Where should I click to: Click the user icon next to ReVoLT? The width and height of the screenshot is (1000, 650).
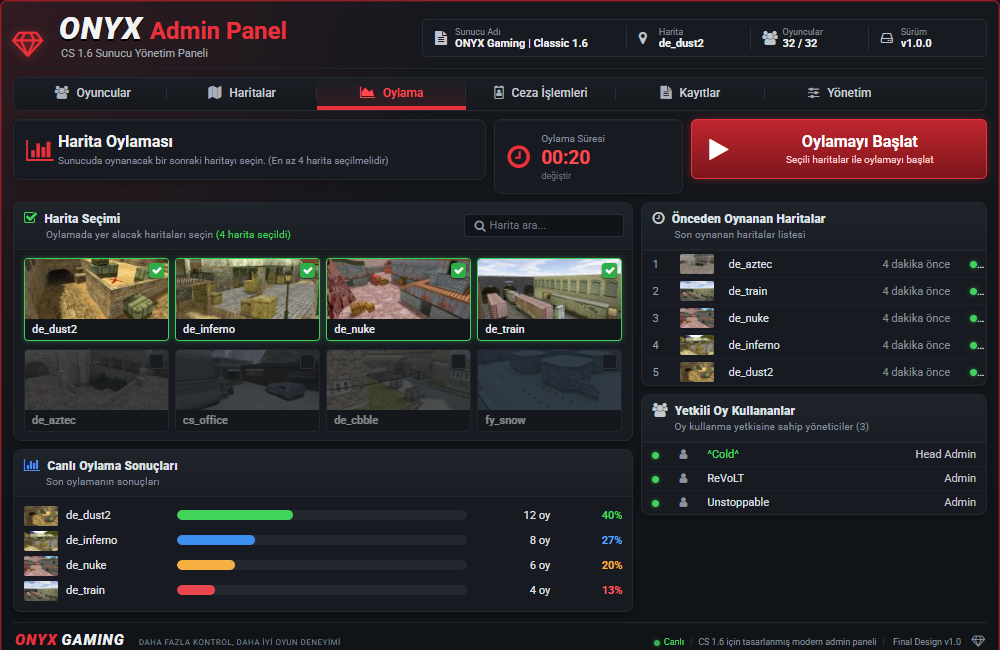683,478
